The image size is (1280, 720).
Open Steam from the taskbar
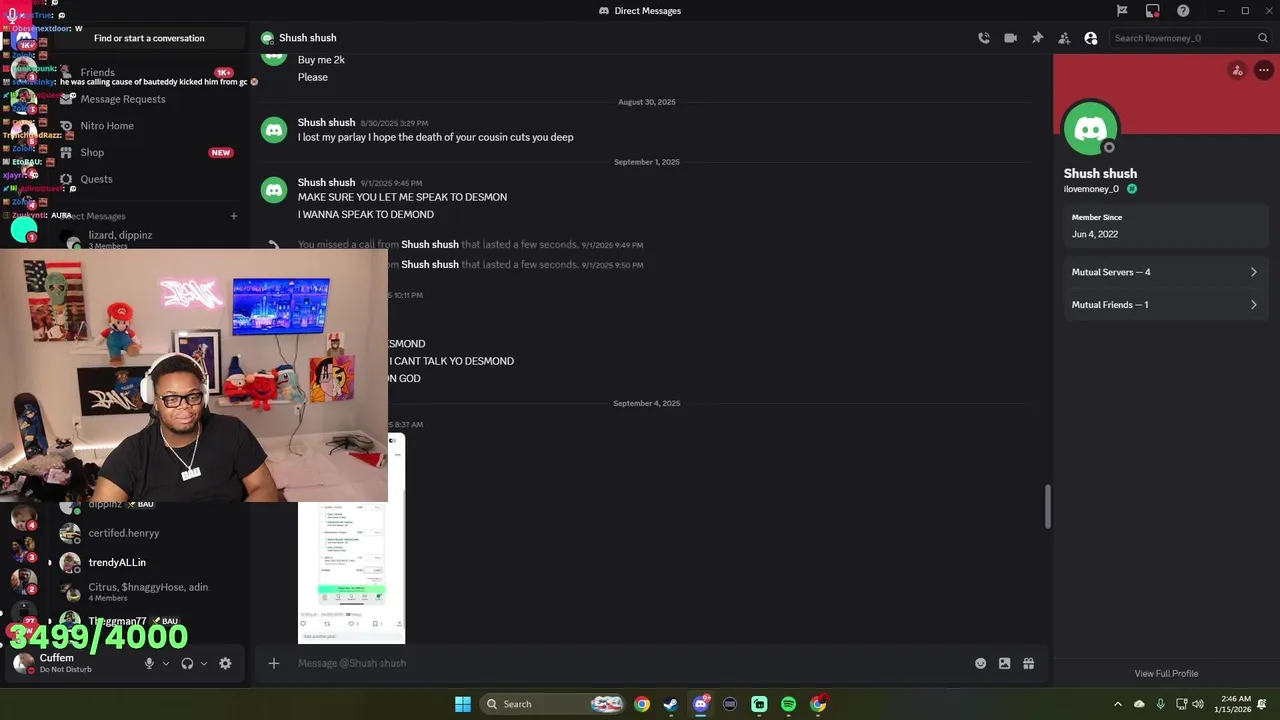[x=671, y=704]
